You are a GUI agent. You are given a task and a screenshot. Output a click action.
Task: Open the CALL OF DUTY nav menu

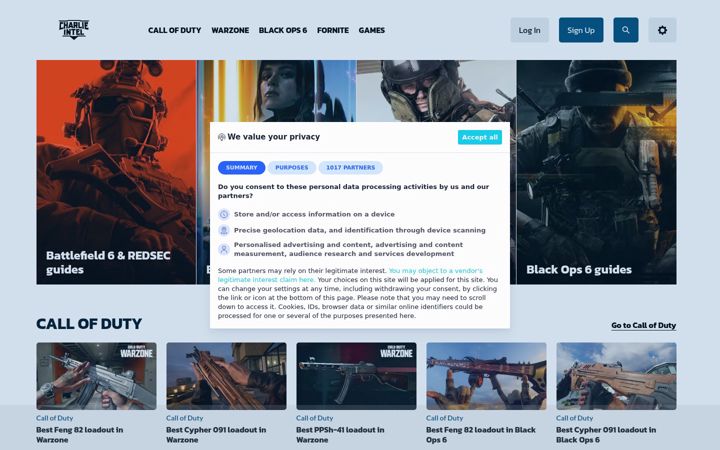click(x=174, y=30)
